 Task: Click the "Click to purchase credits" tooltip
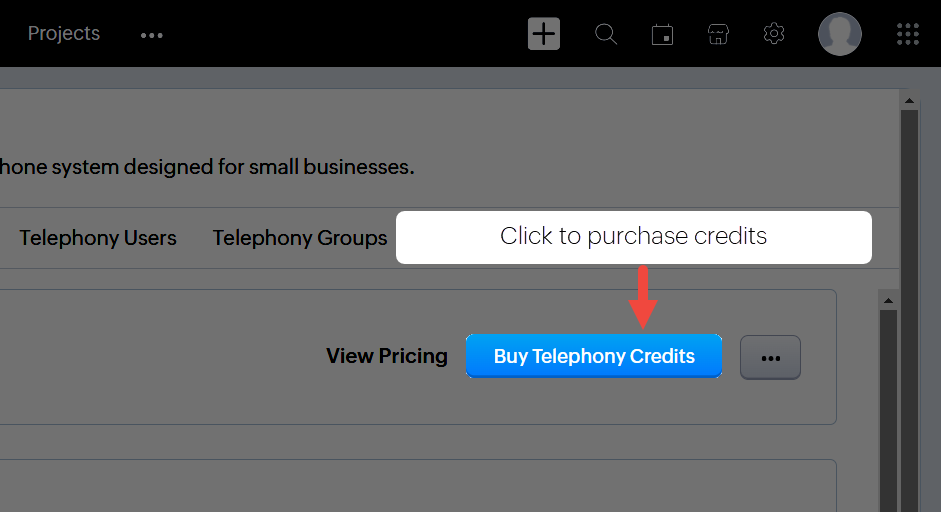(x=633, y=237)
